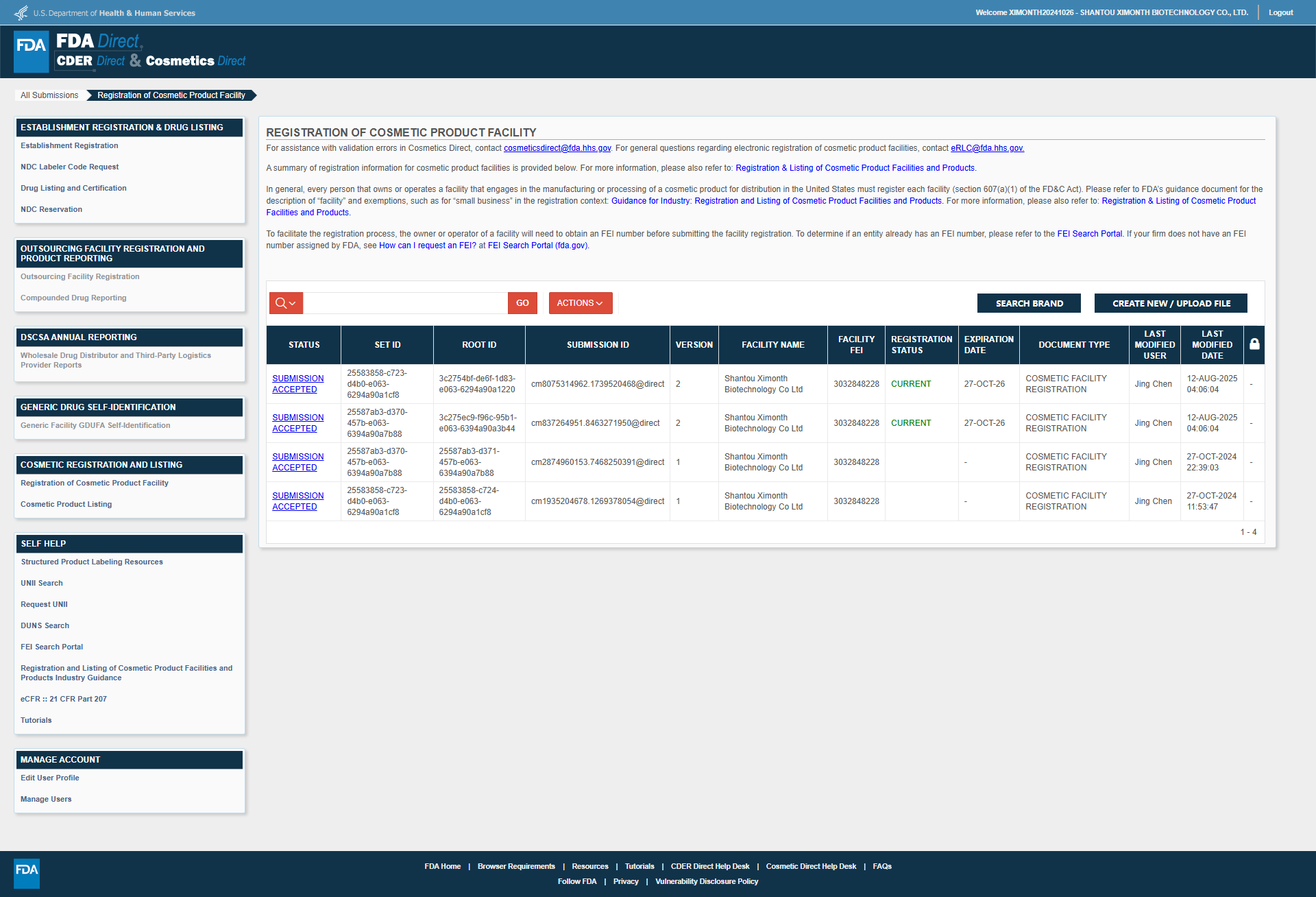This screenshot has width=1316, height=897.
Task: Open eCFR :: 21 CFR Part 207
Action: [x=64, y=699]
